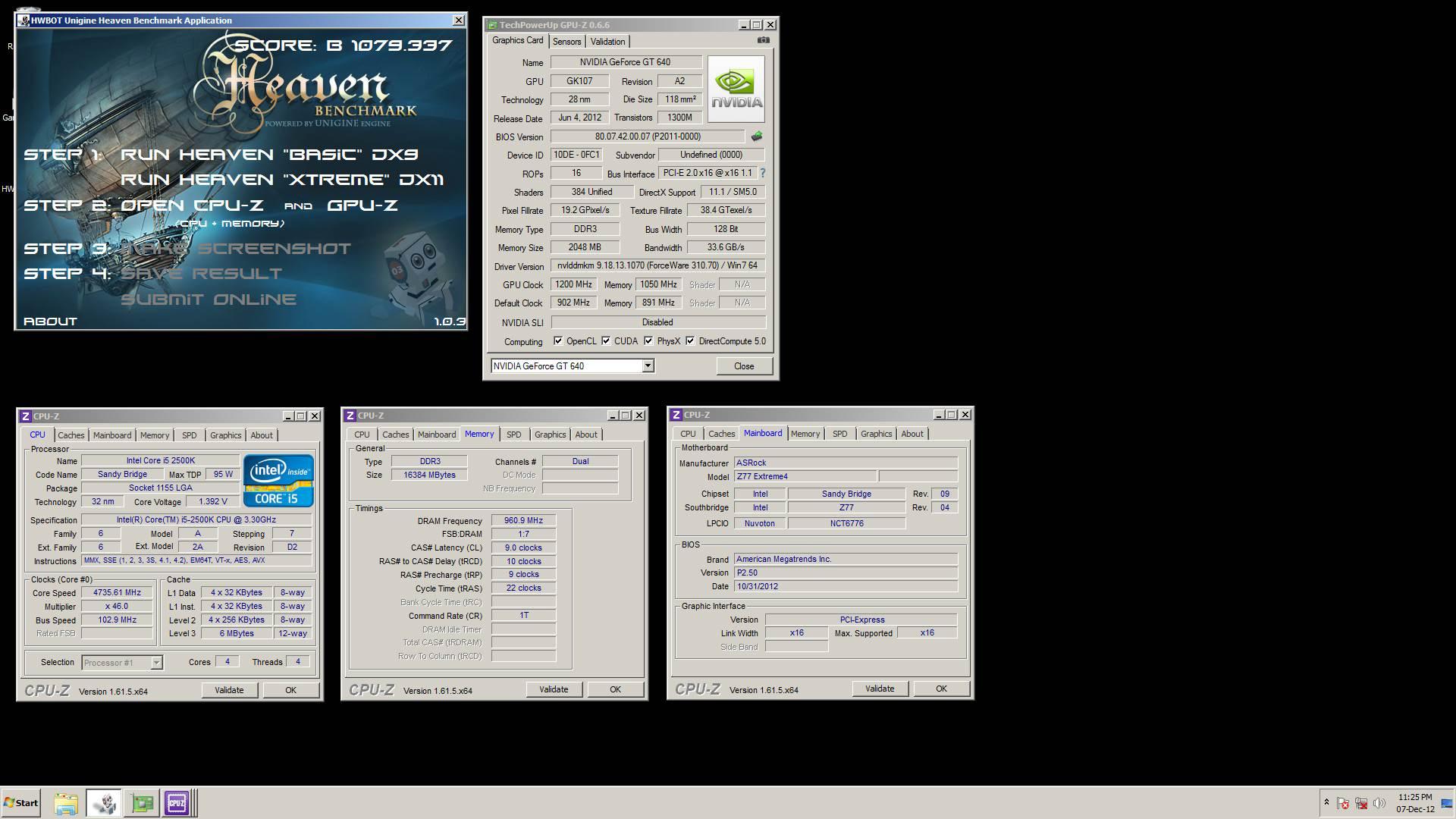Click the CPU-Z Z icon in the Mainboard window title
The height and width of the screenshot is (819, 1456).
coord(676,415)
